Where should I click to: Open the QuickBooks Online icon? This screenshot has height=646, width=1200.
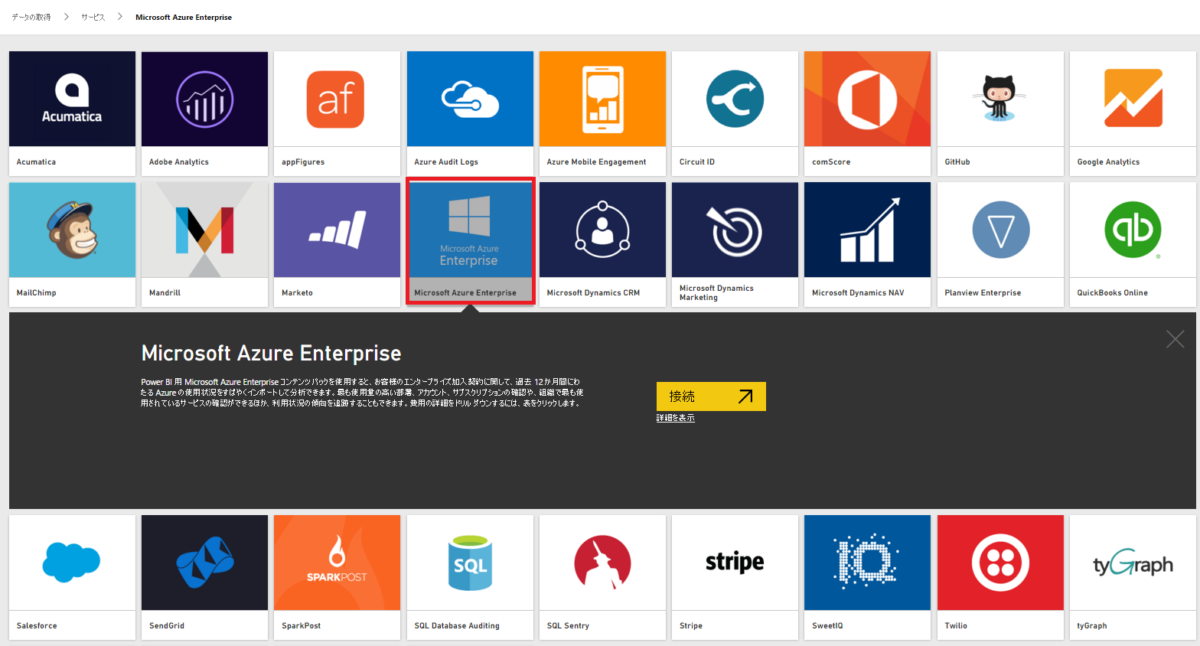click(x=1132, y=229)
